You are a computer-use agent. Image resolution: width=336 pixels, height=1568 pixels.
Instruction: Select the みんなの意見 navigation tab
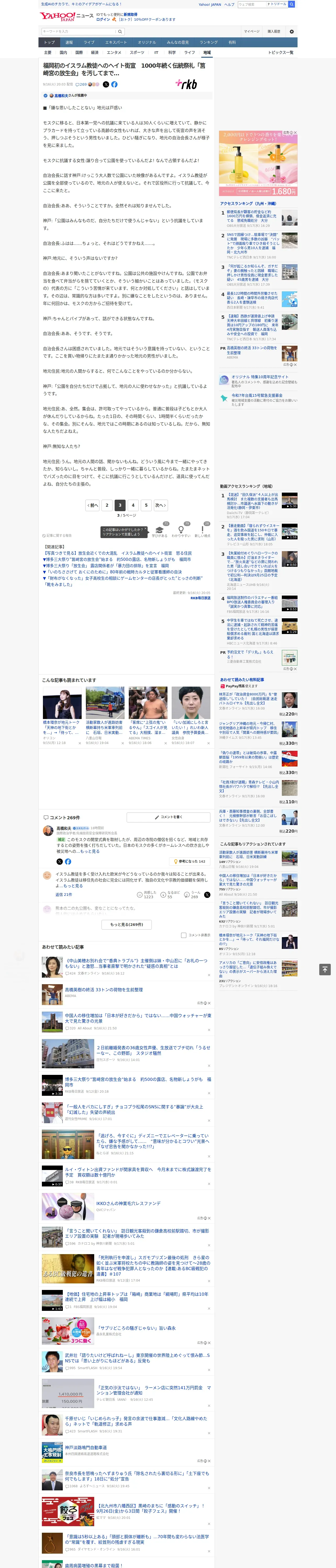pos(177,43)
